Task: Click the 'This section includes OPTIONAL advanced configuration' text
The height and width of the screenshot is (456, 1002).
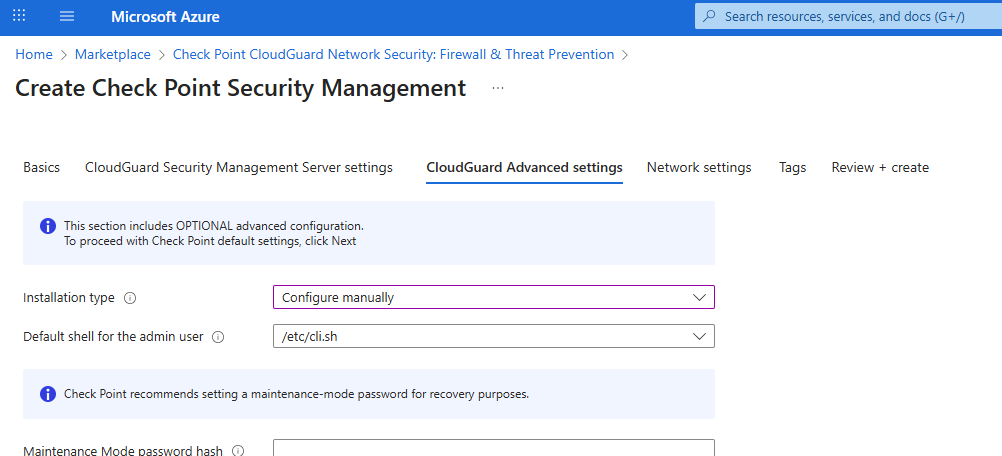Action: pyautogui.click(x=213, y=226)
